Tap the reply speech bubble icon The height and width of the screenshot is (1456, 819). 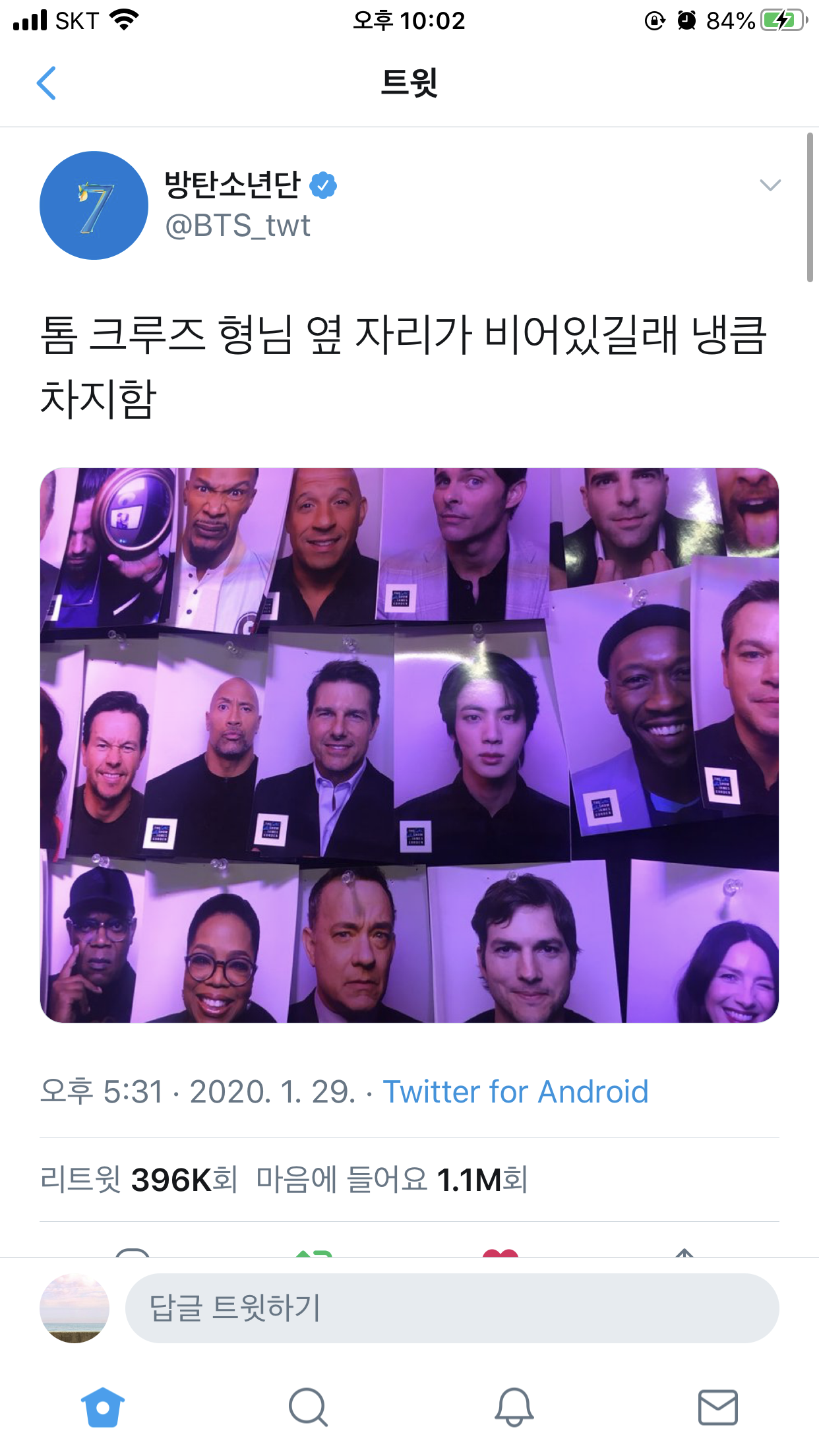point(133,1252)
